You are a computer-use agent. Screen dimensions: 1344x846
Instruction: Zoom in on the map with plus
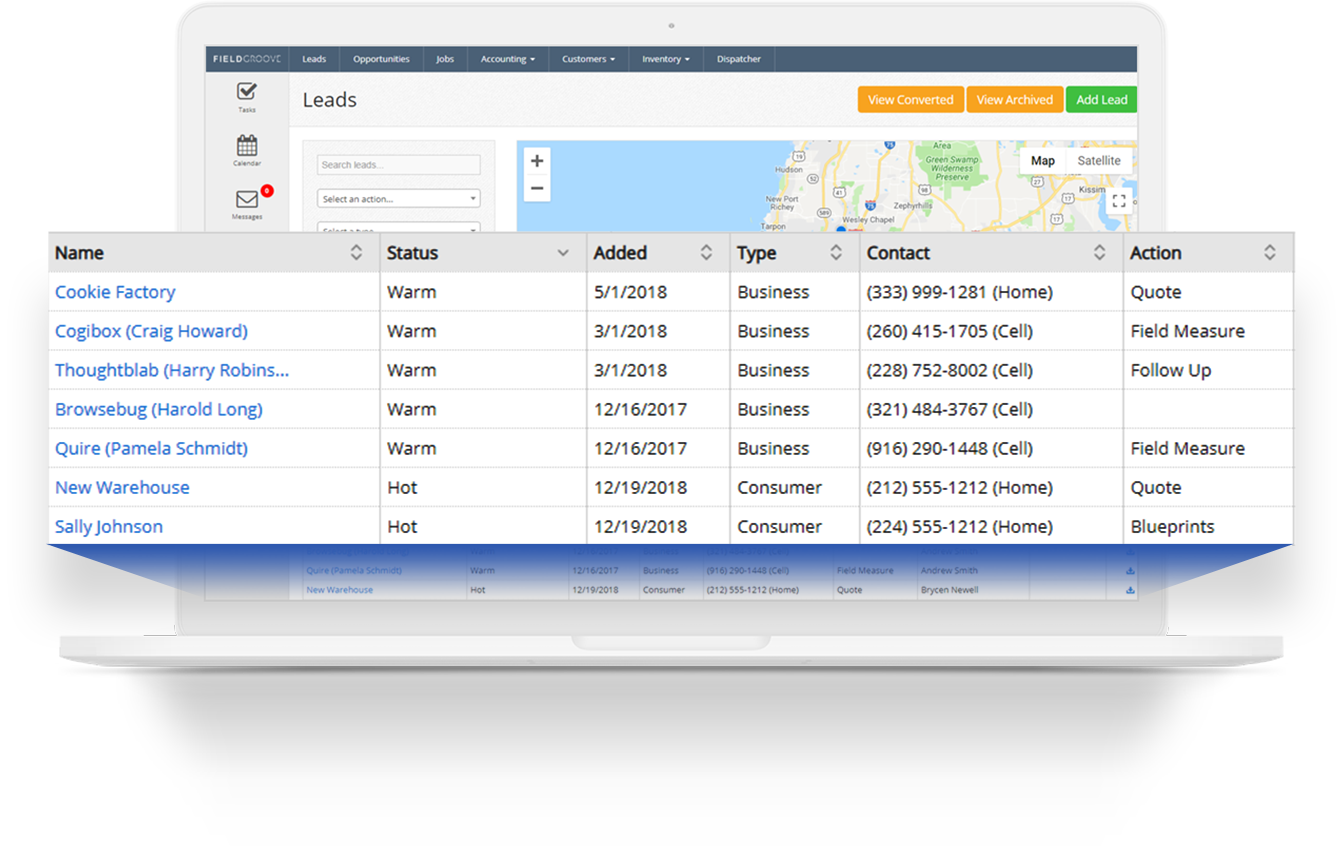coord(537,161)
